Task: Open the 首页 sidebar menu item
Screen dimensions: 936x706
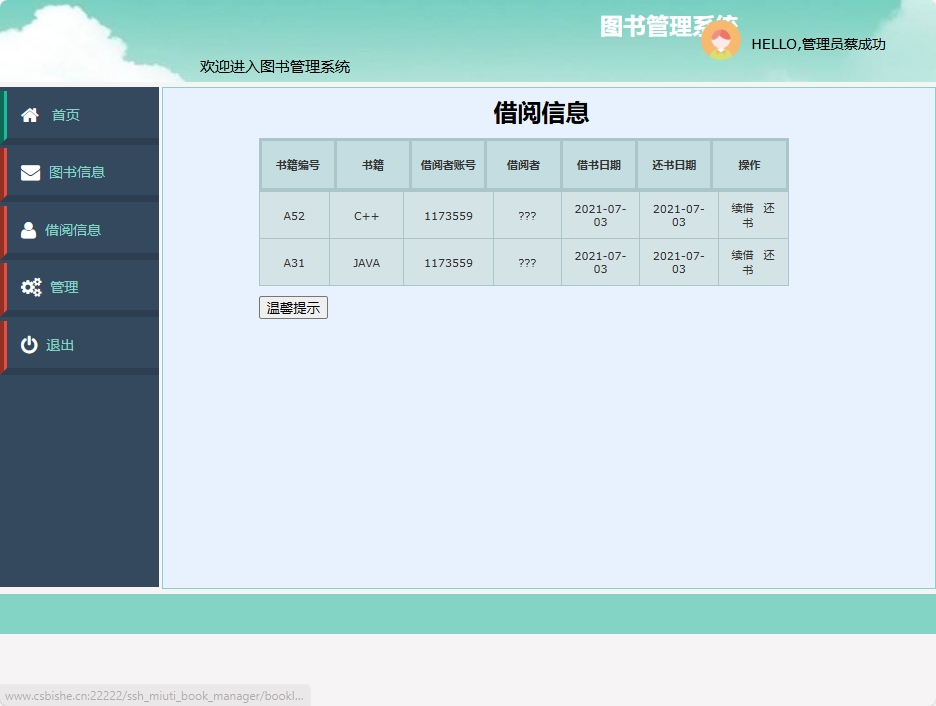Action: [x=66, y=114]
